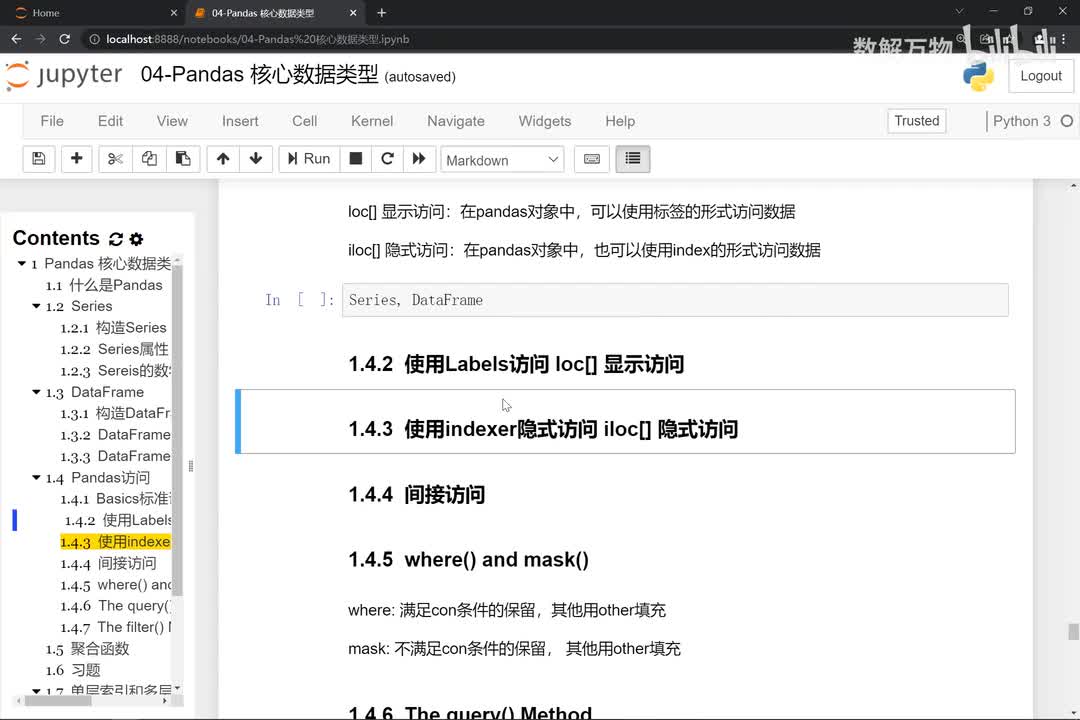Open the Kernel menu
1080x720 pixels.
click(x=372, y=121)
